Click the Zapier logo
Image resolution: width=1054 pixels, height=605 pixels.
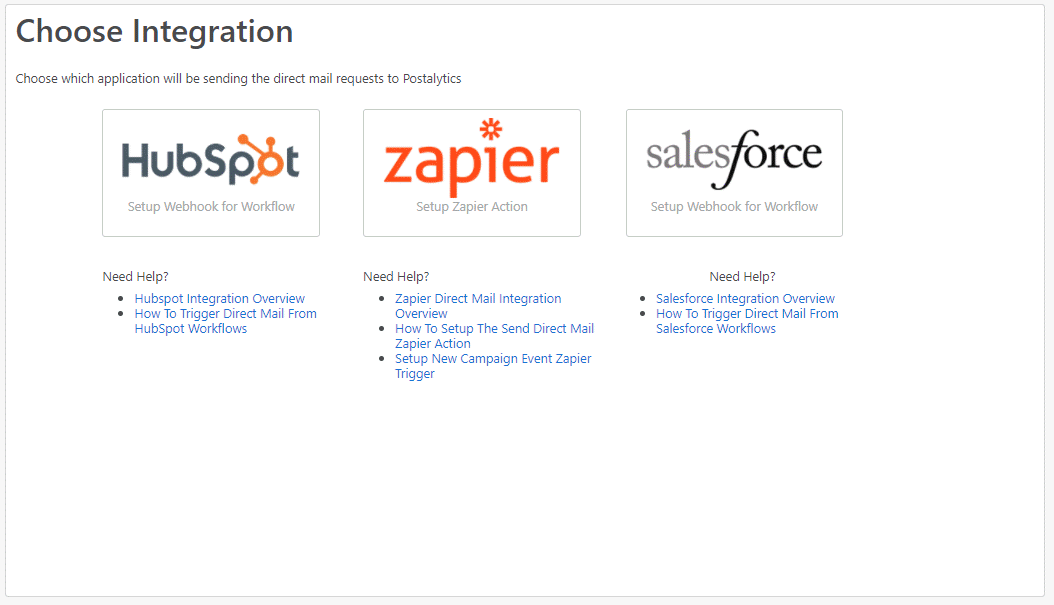click(471, 158)
